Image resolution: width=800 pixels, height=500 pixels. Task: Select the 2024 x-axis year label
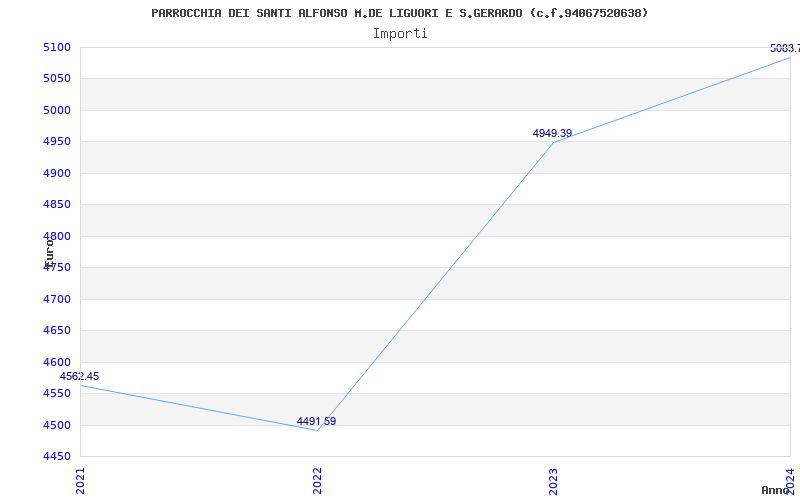[789, 479]
